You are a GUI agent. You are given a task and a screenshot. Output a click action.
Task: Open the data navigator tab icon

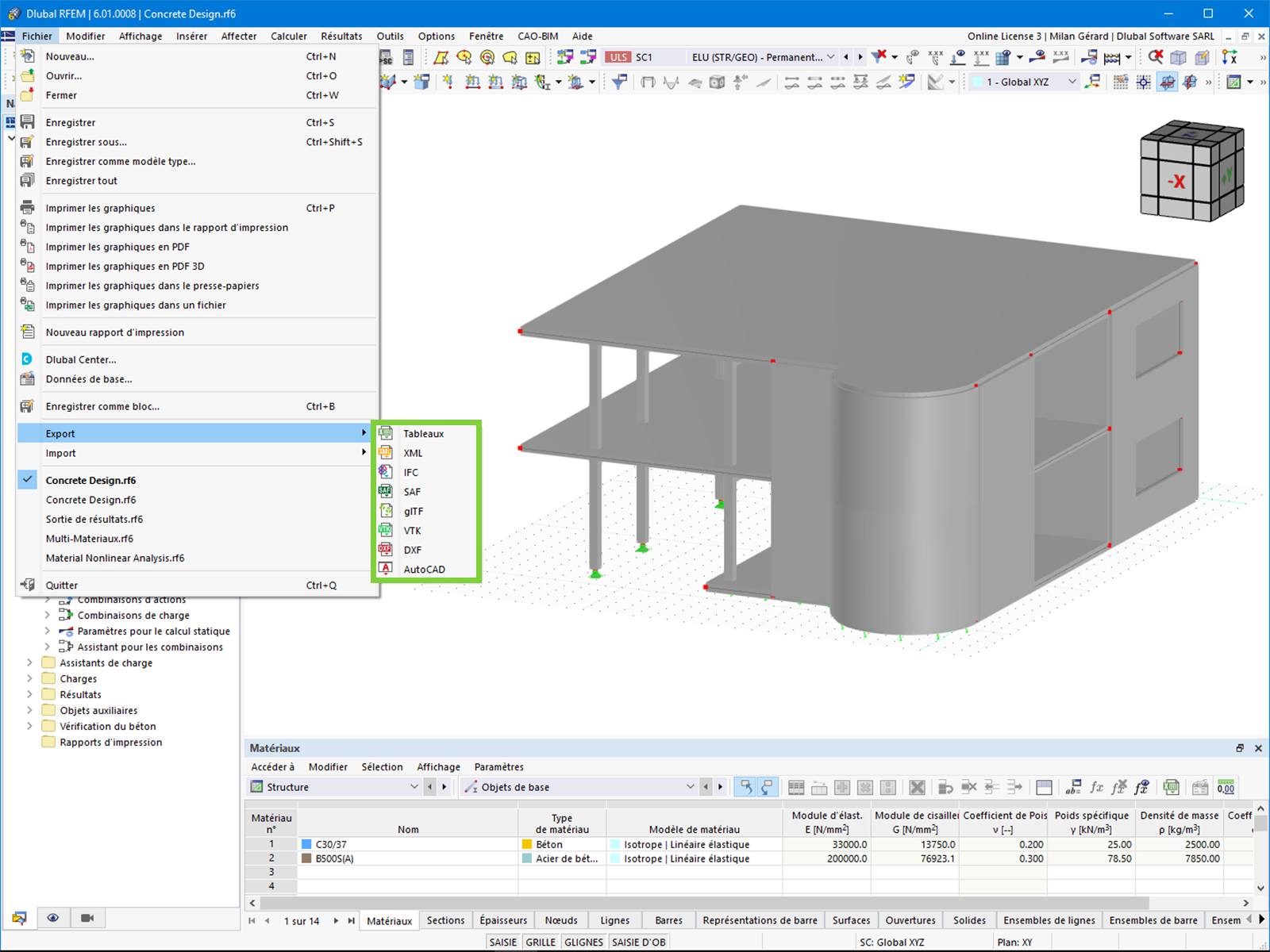[x=19, y=918]
